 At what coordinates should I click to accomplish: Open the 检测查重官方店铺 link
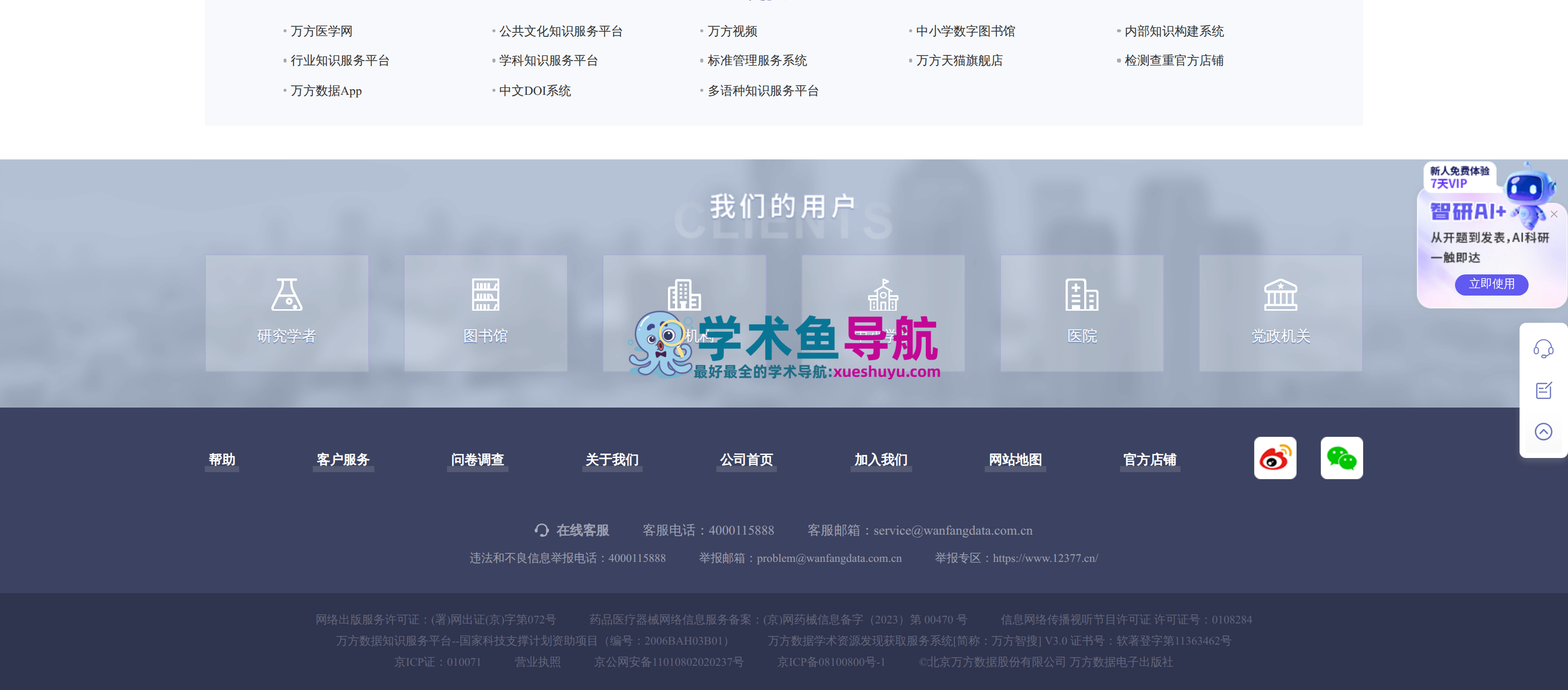[1174, 60]
